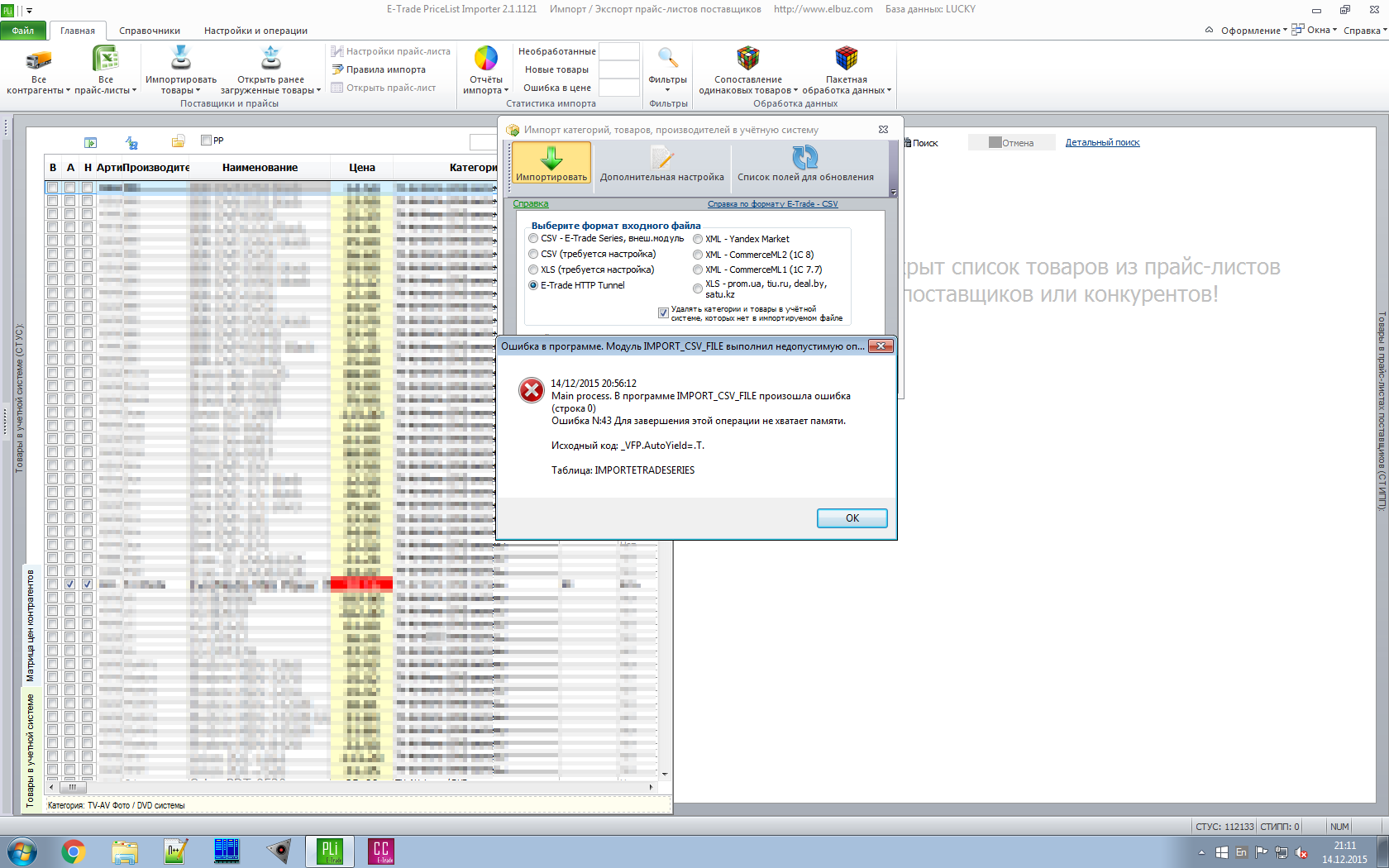Select E-Trade HTTP Tunnel format
Viewport: 1389px width, 868px height.
[x=533, y=285]
